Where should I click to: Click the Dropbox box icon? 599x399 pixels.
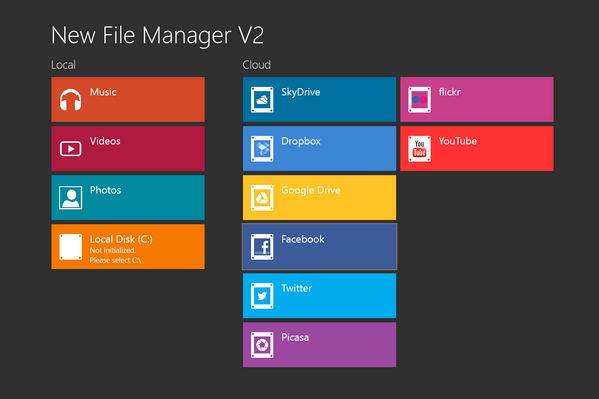tap(262, 149)
